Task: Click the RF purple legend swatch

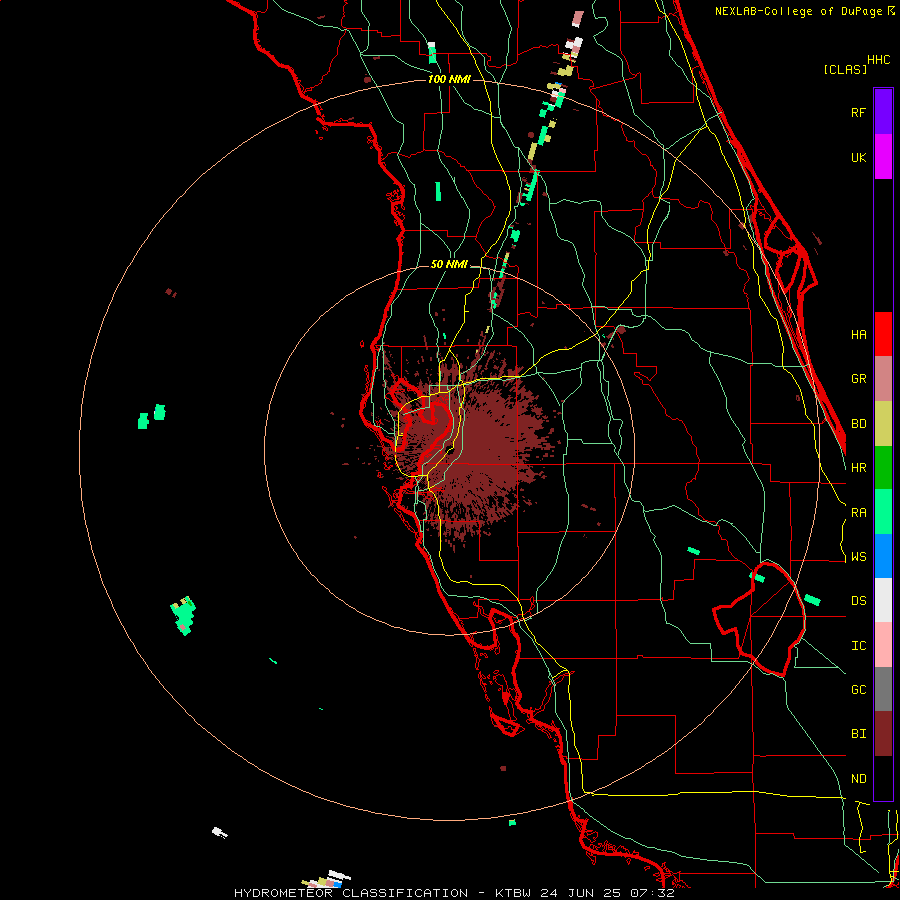Action: [883, 112]
